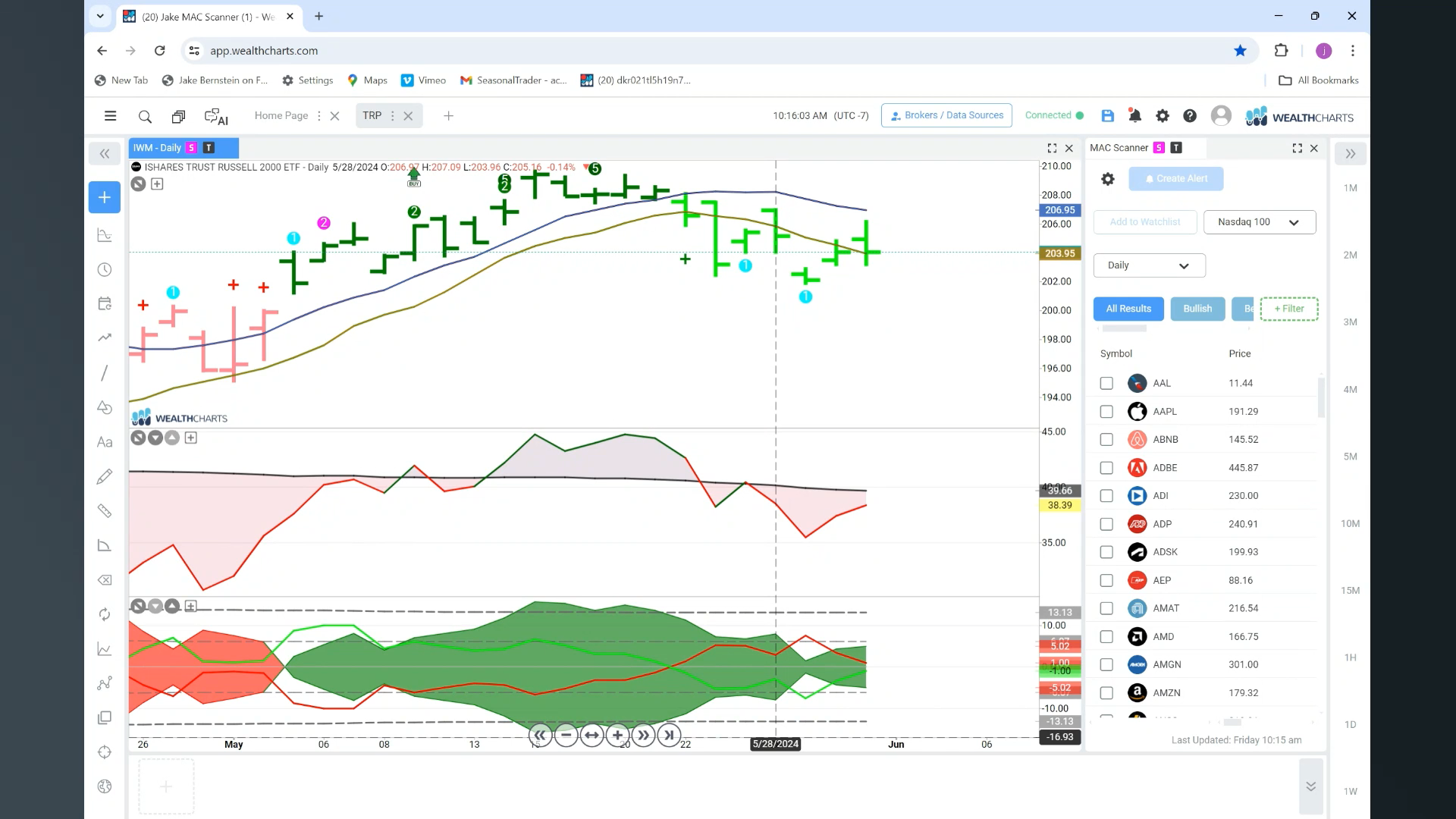Select the ruler measure tool
This screenshot has width=1456, height=819.
[105, 511]
